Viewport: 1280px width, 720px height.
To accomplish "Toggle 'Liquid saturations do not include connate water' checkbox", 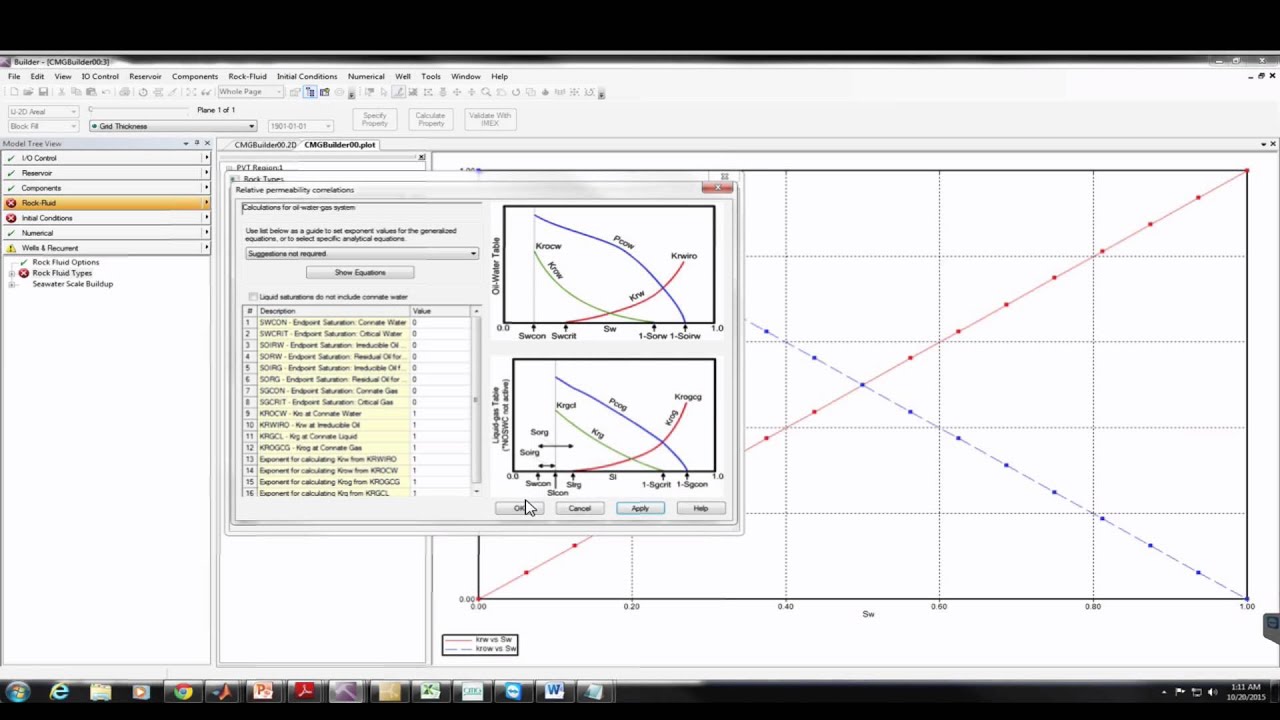I will click(x=253, y=297).
